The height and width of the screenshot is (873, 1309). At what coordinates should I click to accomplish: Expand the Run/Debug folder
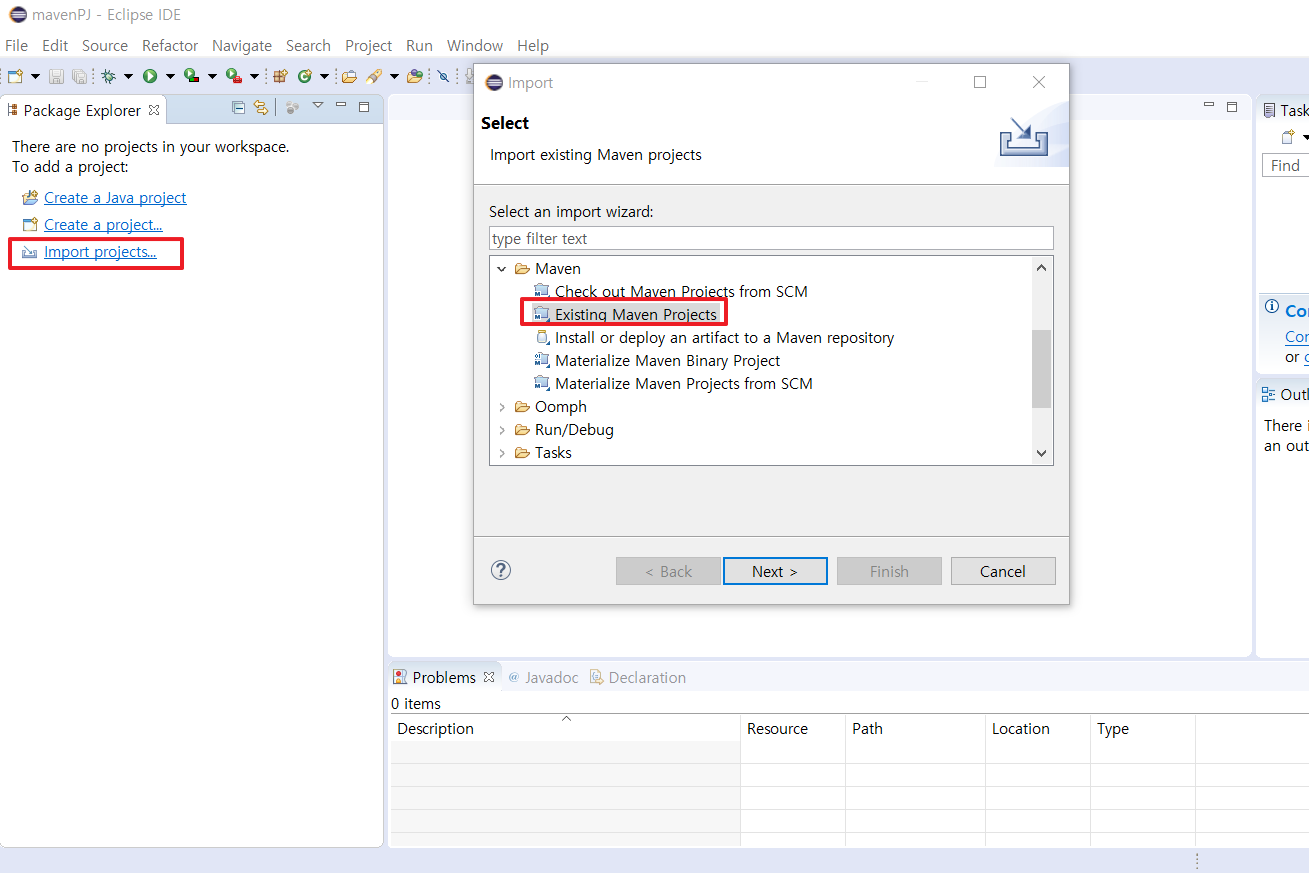502,430
